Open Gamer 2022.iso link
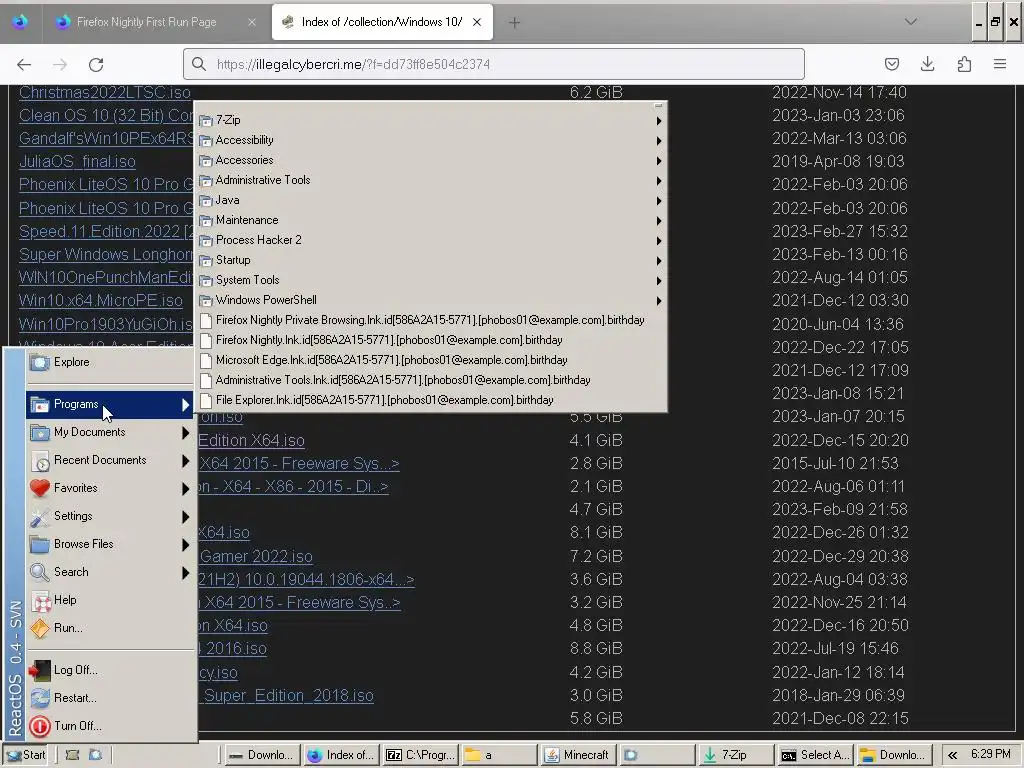Screen dimensions: 1024x768 point(256,556)
